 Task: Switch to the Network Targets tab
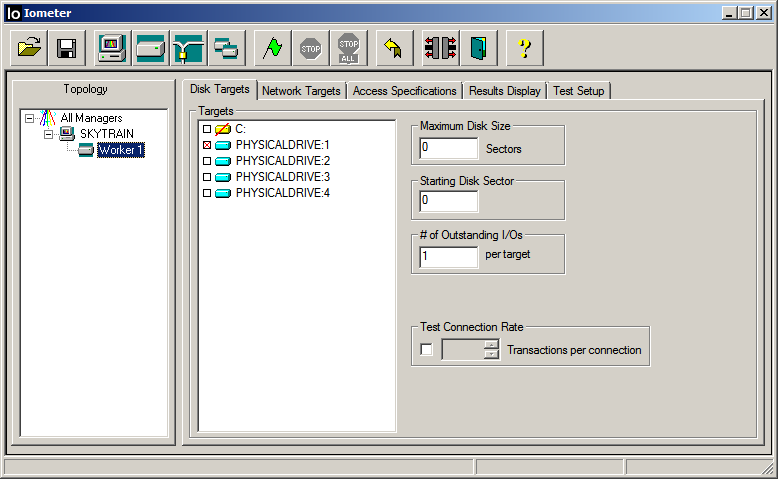(x=301, y=91)
